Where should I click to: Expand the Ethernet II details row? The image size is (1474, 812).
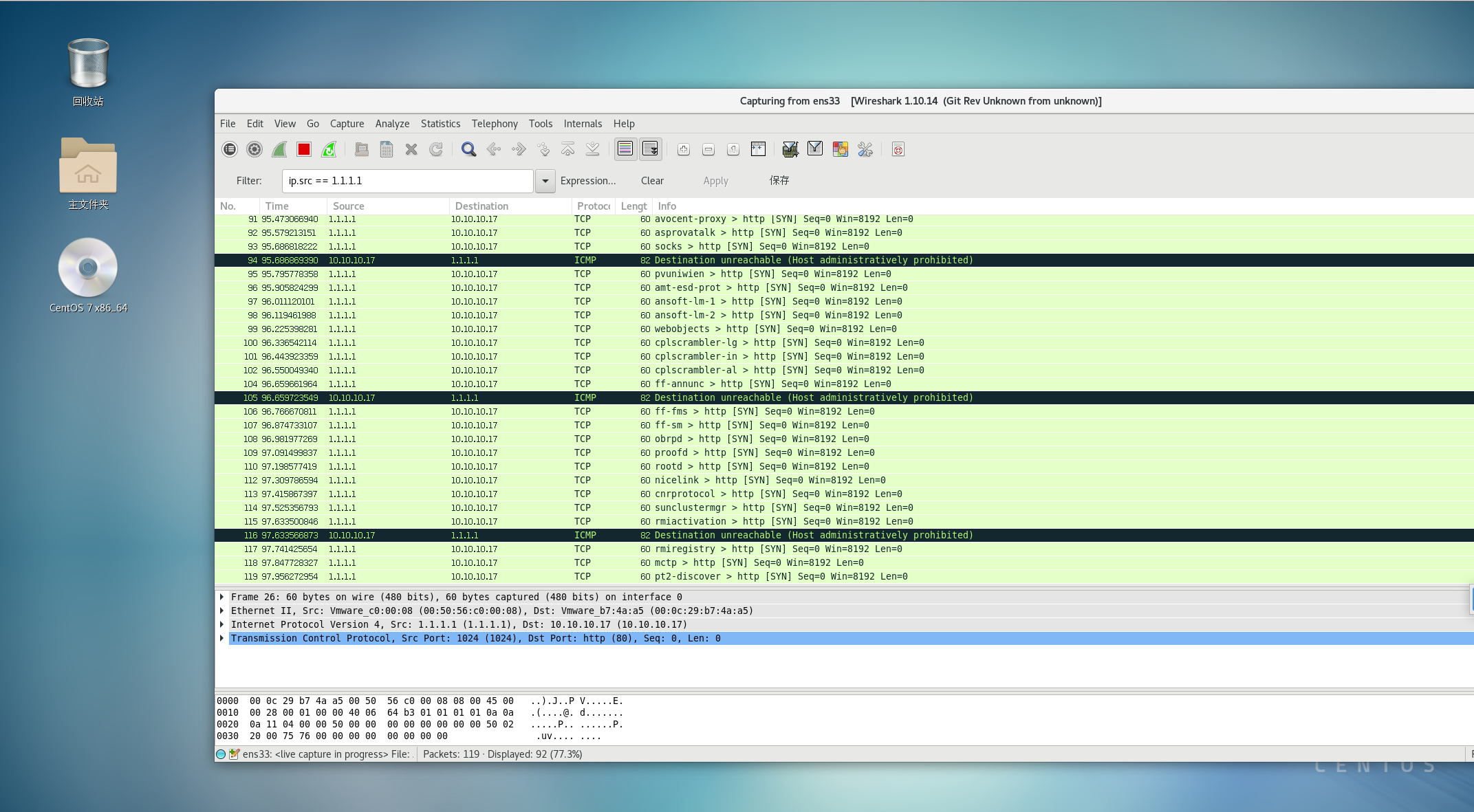coord(221,611)
